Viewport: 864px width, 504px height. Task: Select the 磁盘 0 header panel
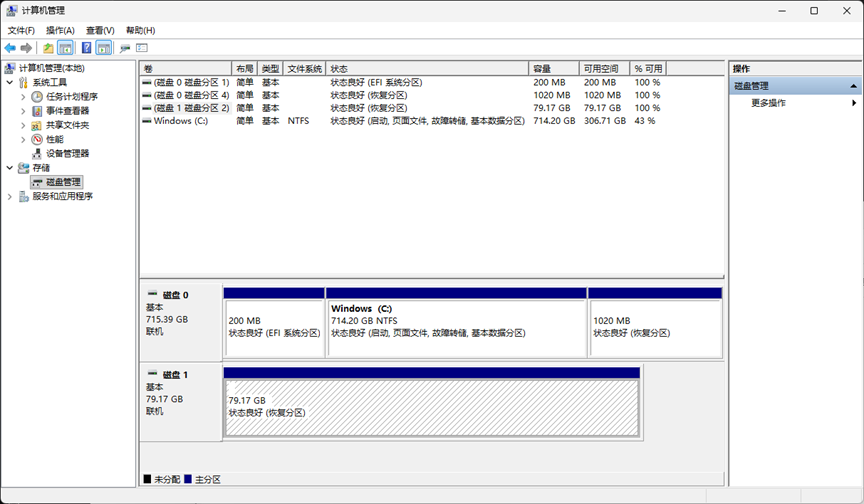(181, 322)
